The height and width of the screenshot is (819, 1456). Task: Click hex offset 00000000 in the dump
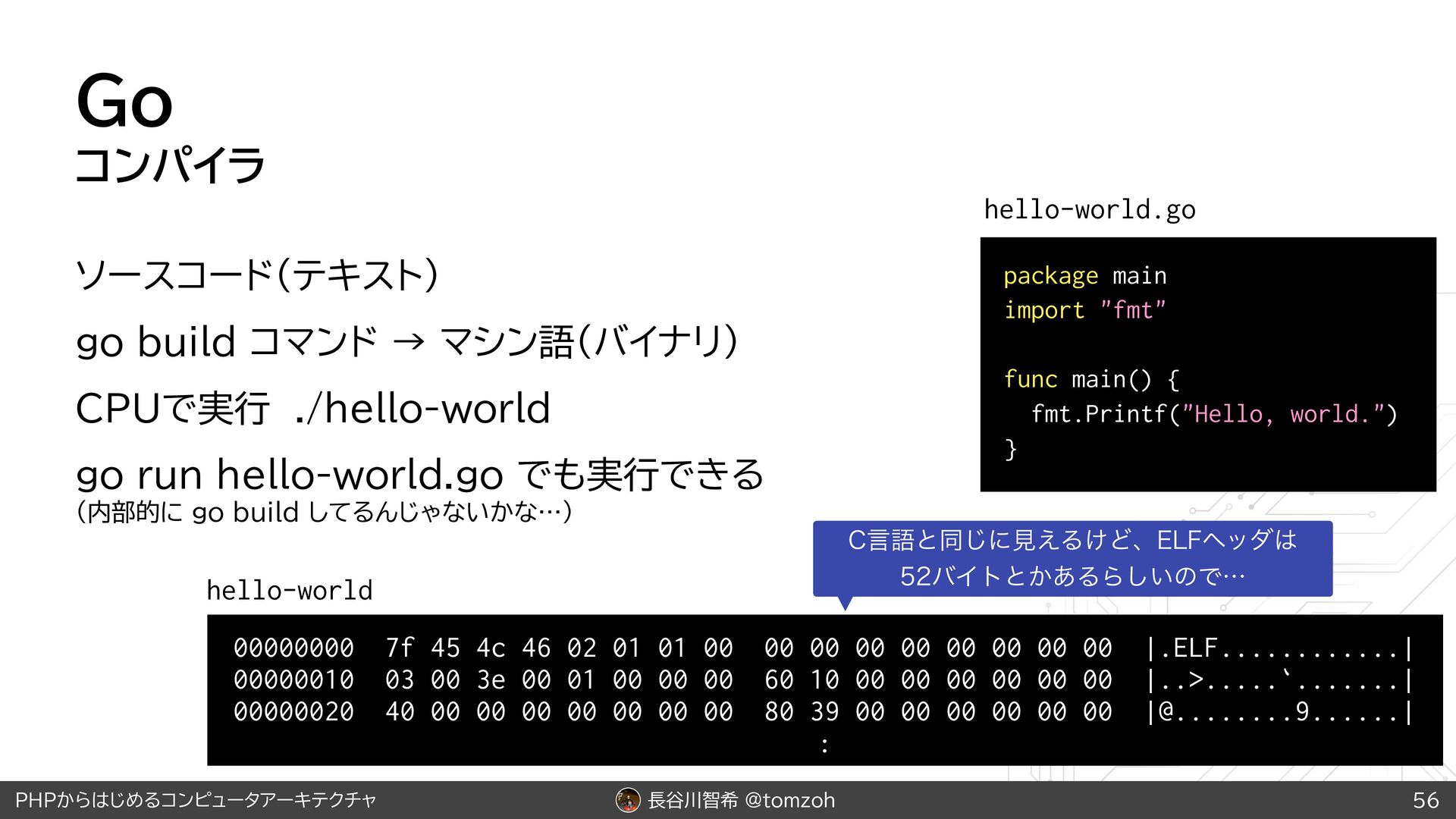coord(293,648)
